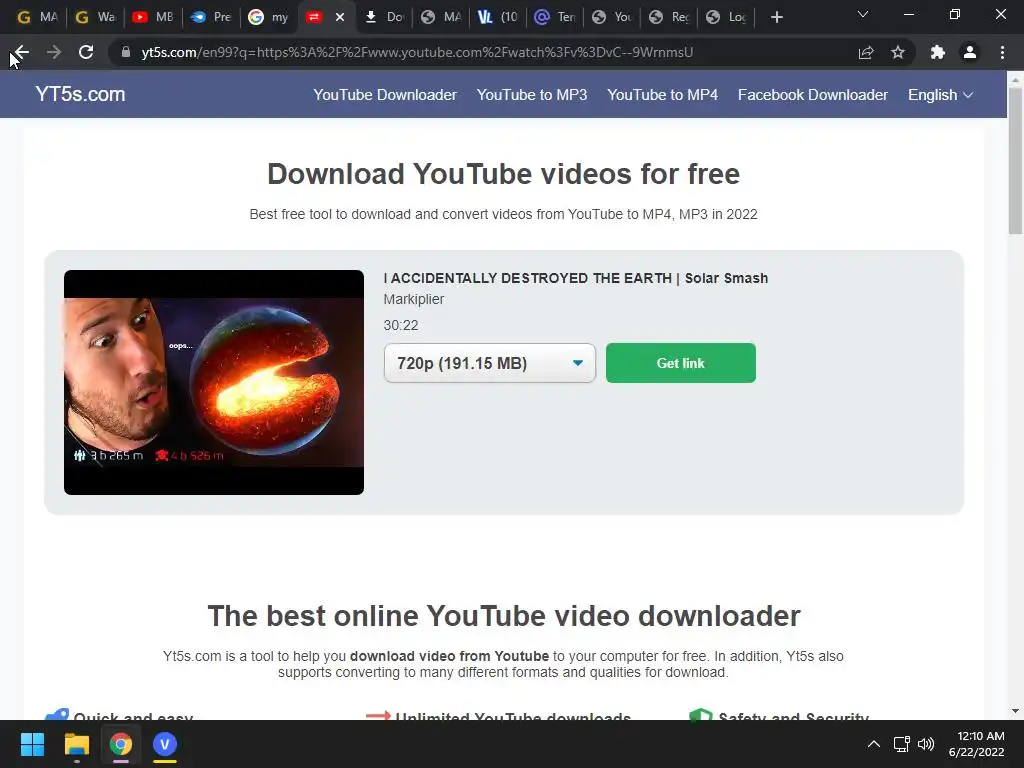Expand the English language dropdown

point(940,95)
